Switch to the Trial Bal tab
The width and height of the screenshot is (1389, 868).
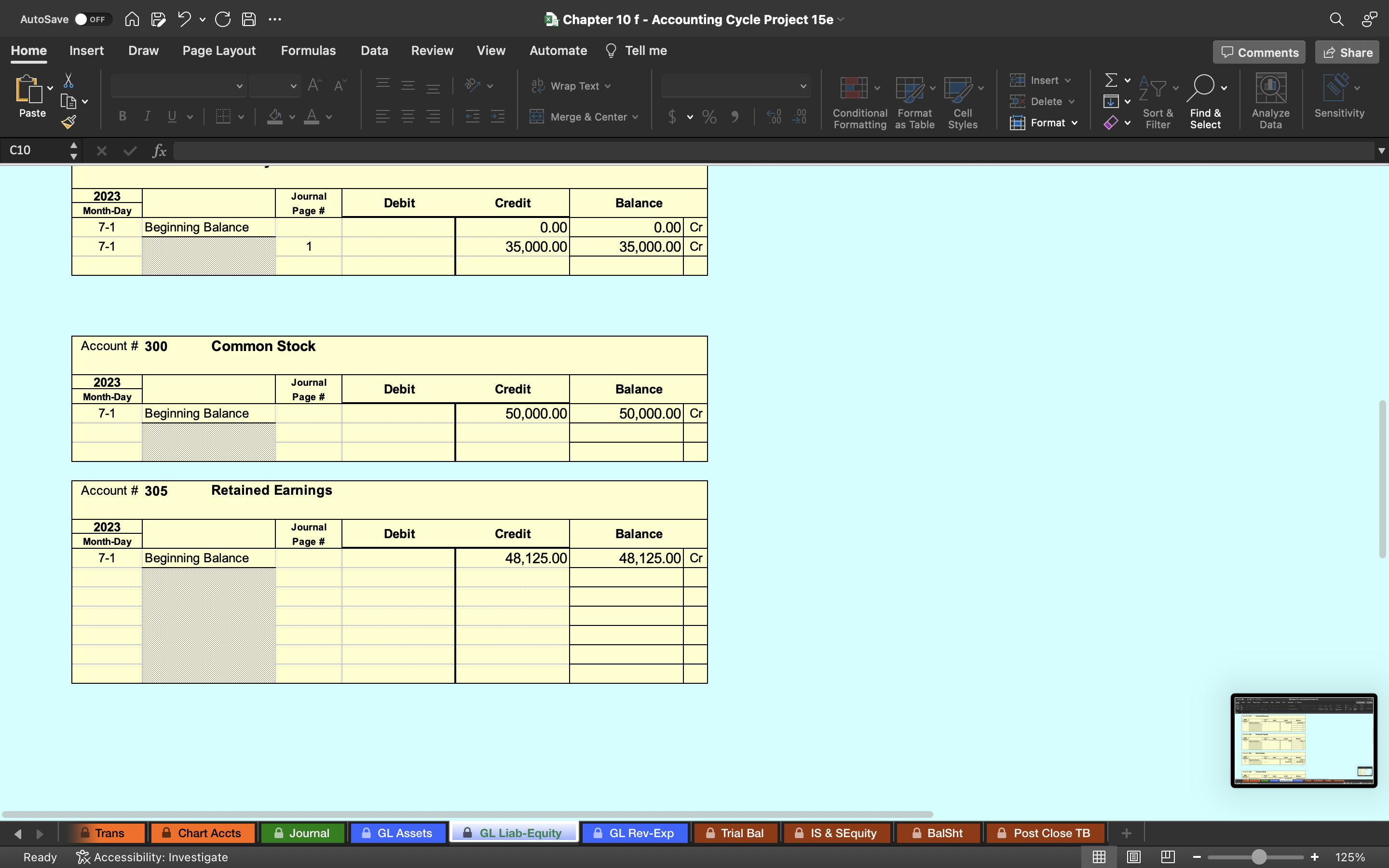(x=741, y=833)
